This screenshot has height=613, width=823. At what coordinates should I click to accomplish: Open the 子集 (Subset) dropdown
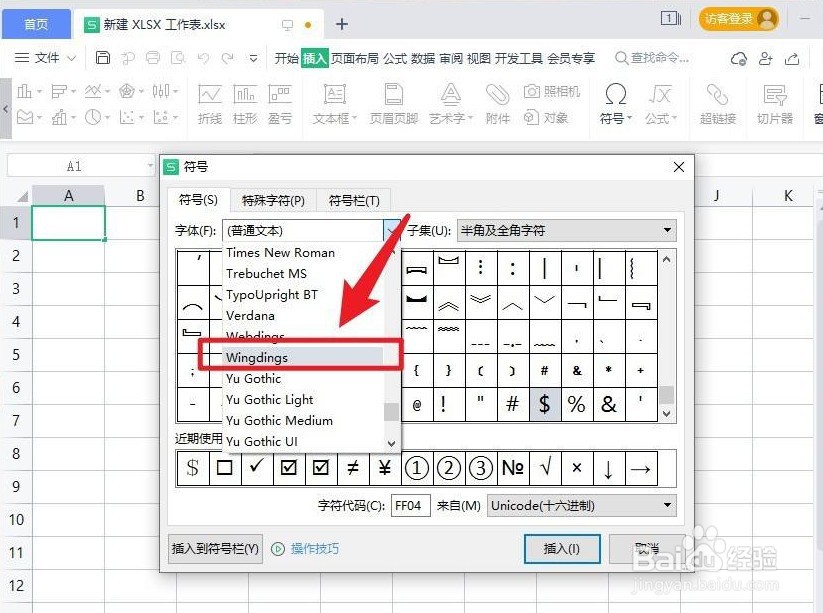coord(665,230)
